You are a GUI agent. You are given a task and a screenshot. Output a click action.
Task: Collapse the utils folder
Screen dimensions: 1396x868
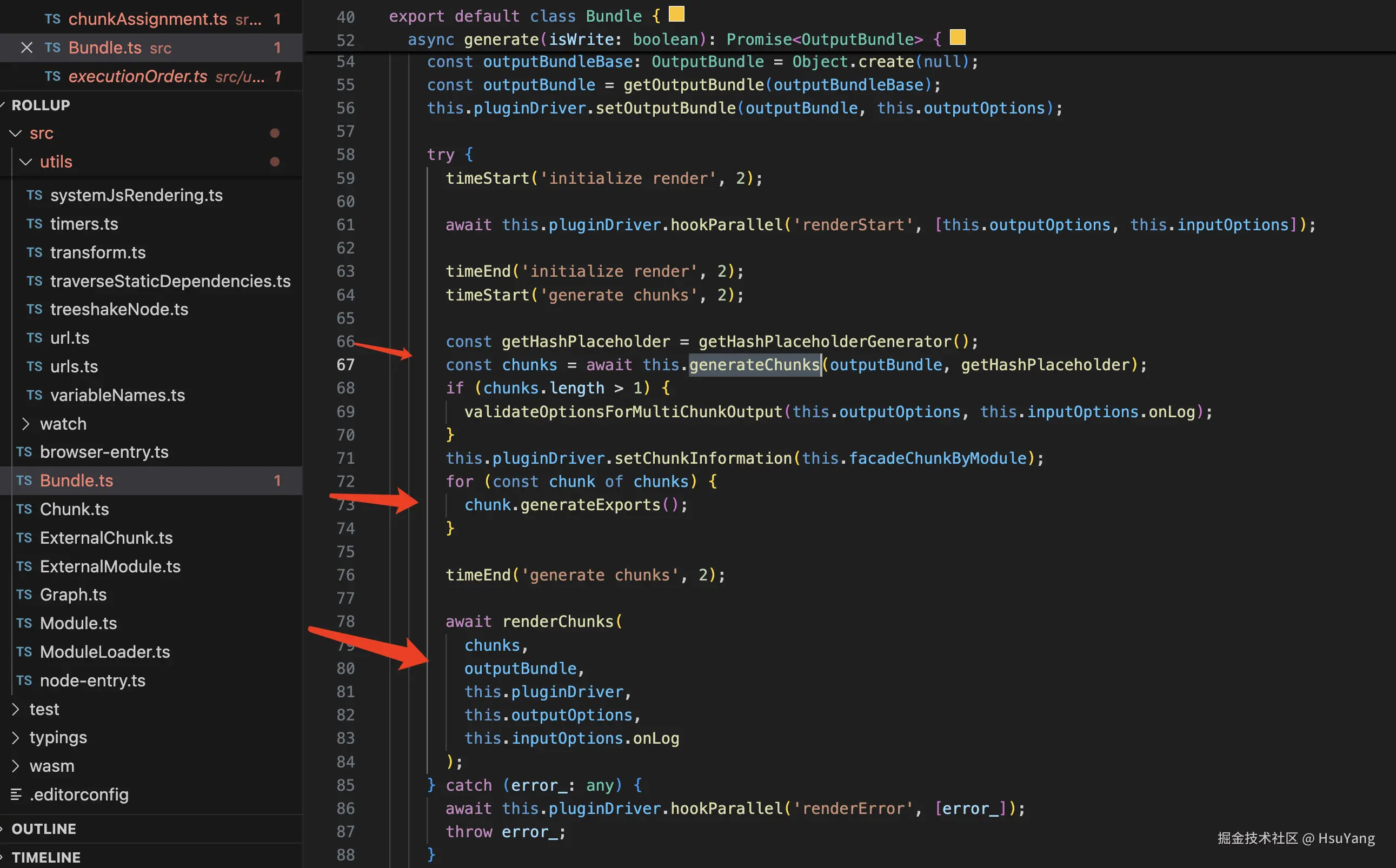pyautogui.click(x=26, y=162)
